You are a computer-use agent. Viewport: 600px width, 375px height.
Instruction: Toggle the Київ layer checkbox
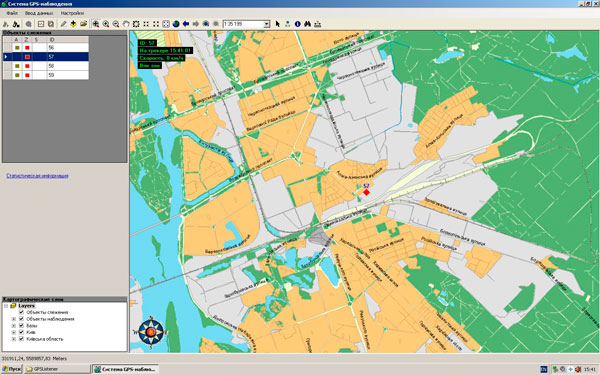coord(21,332)
